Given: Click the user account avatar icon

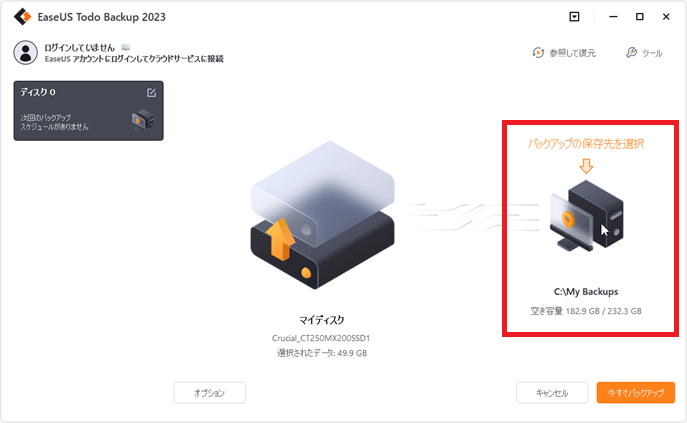Looking at the screenshot, I should (x=25, y=53).
